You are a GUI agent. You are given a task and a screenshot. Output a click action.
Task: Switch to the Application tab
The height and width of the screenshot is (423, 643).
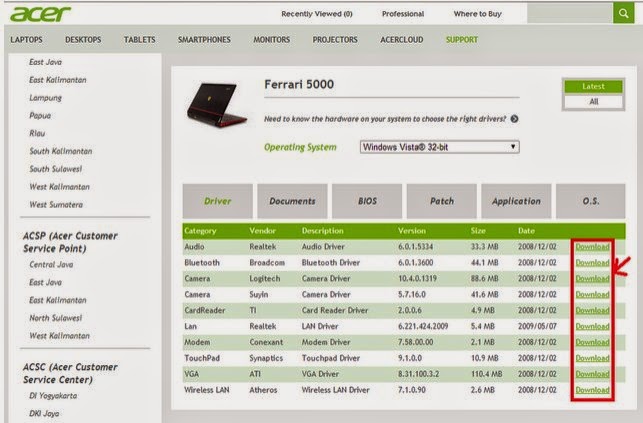[516, 201]
